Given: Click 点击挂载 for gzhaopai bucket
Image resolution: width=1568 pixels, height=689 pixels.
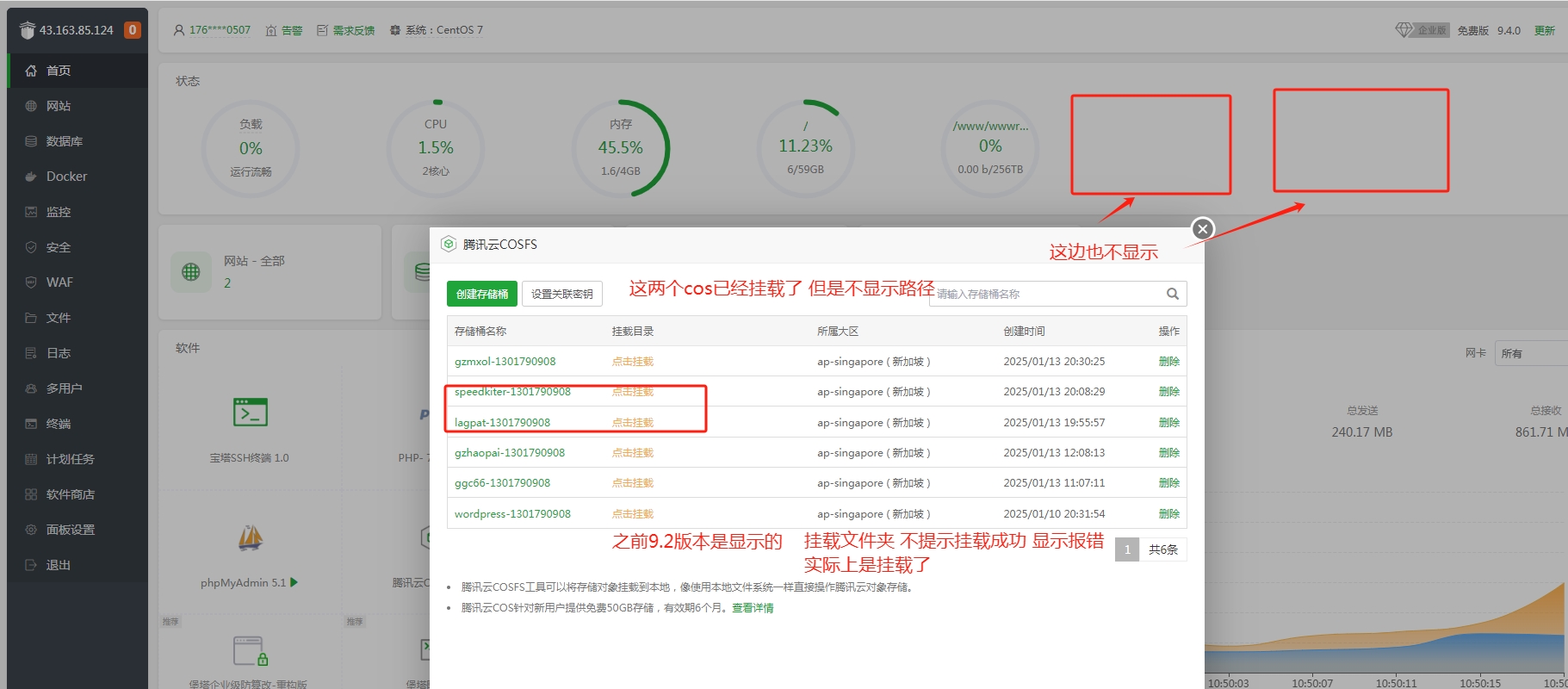Looking at the screenshot, I should (633, 453).
